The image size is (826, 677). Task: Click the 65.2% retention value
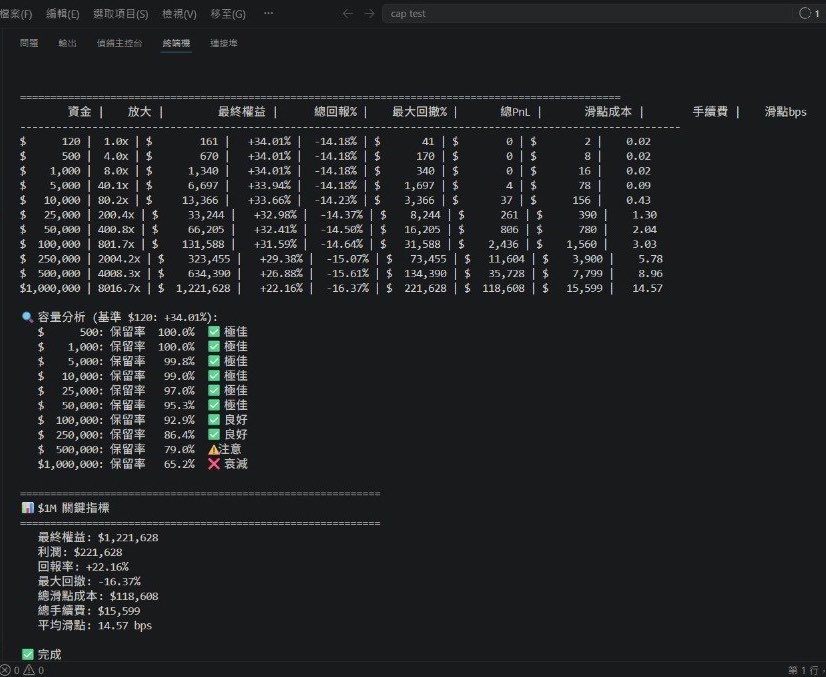coord(179,464)
